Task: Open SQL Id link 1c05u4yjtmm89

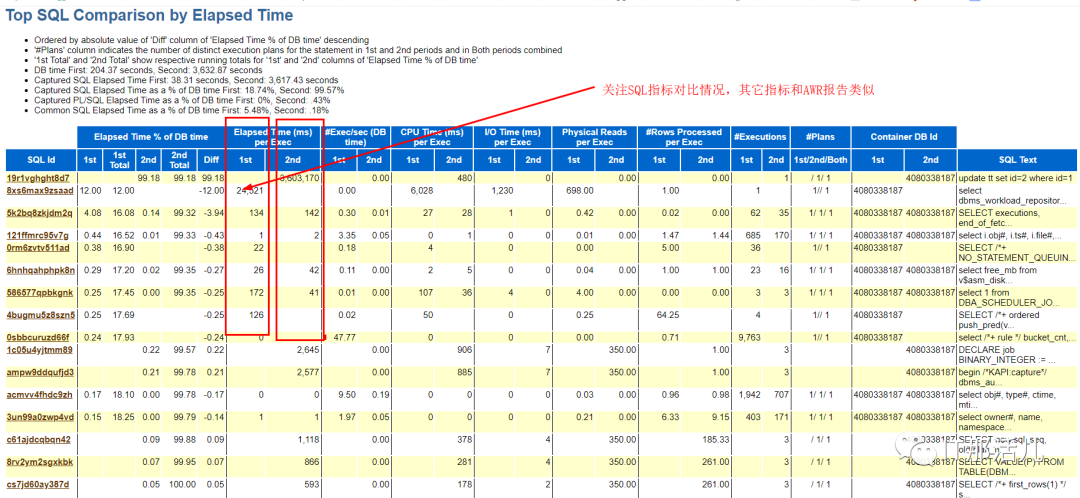Action: pos(39,349)
